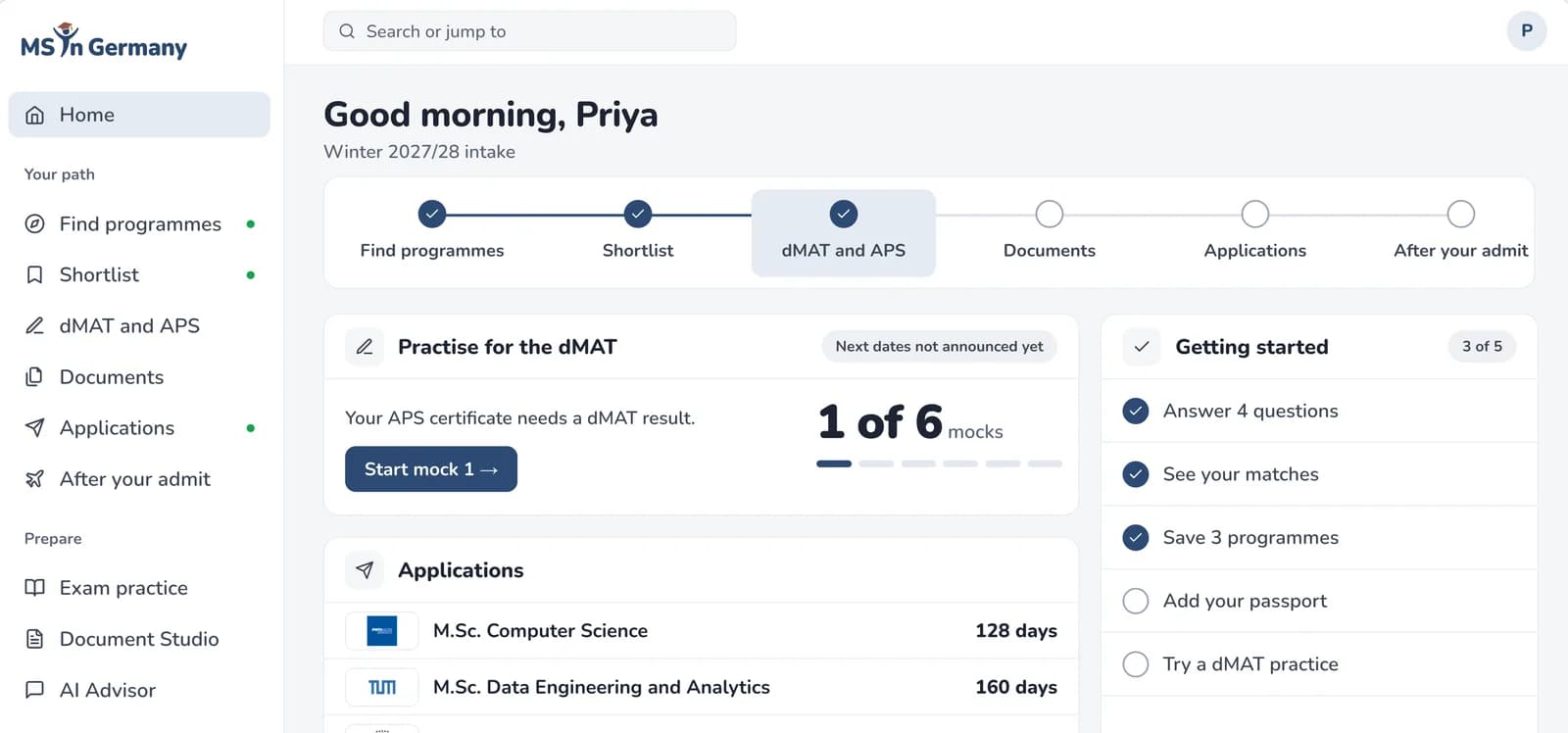Click the Documents copy icon in sidebar
This screenshot has width=1568, height=733.
coord(34,377)
